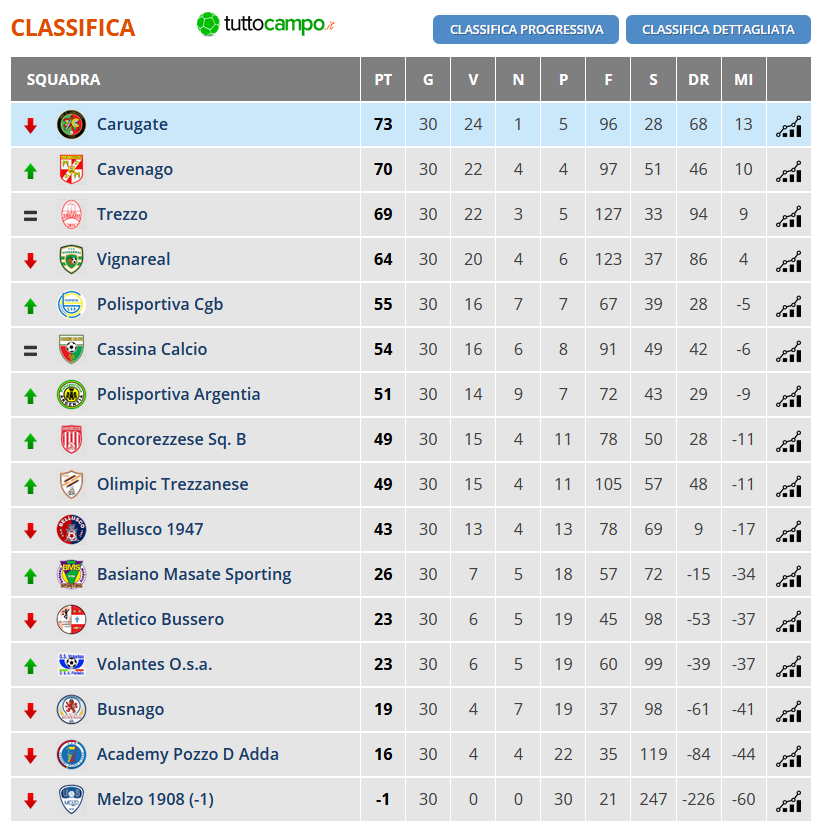Click the DR column header
The height and width of the screenshot is (827, 818).
698,80
